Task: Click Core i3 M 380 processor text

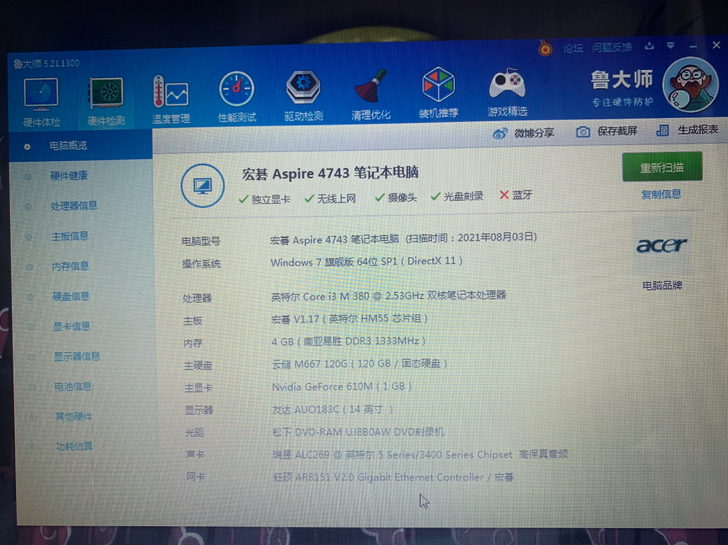Action: point(388,296)
